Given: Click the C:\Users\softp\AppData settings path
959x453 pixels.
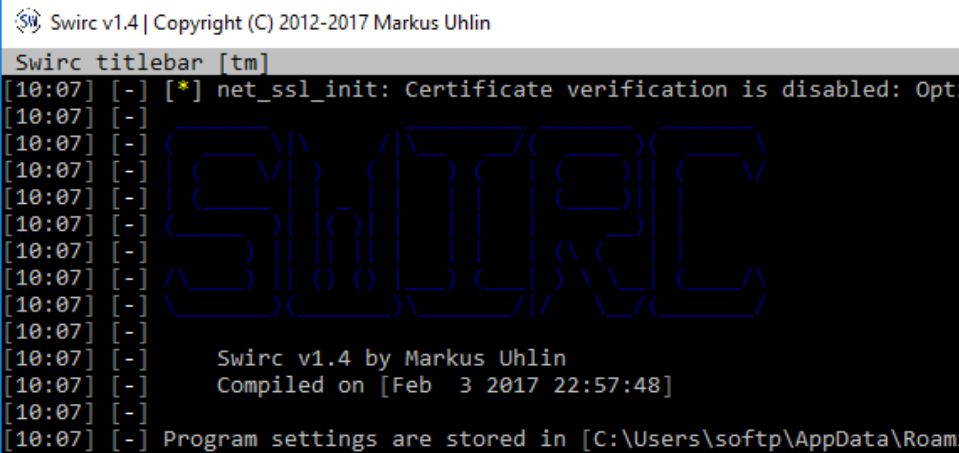Looking at the screenshot, I should pyautogui.click(x=772, y=439).
